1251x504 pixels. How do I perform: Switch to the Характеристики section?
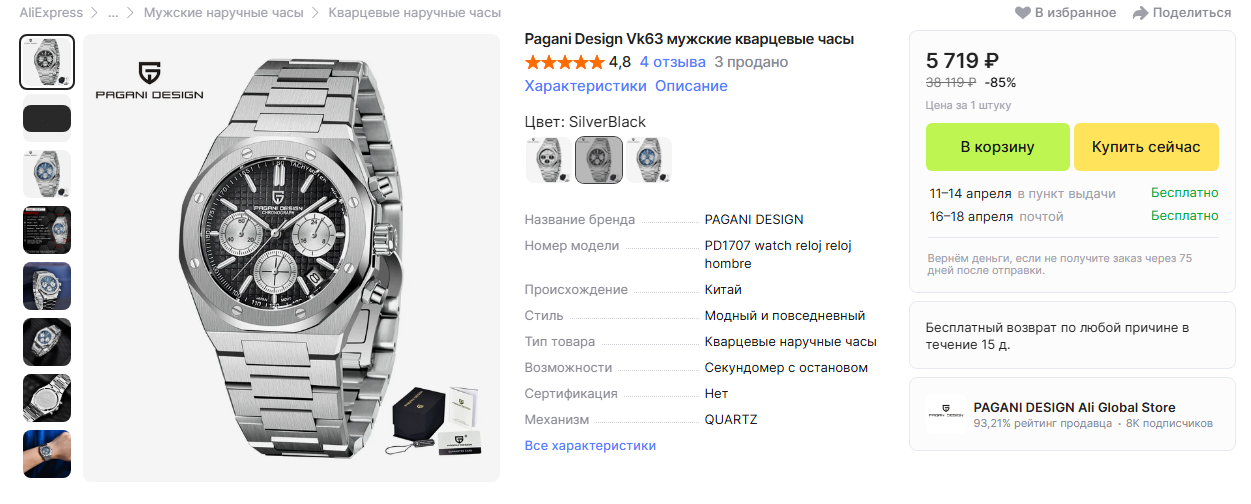click(x=586, y=86)
